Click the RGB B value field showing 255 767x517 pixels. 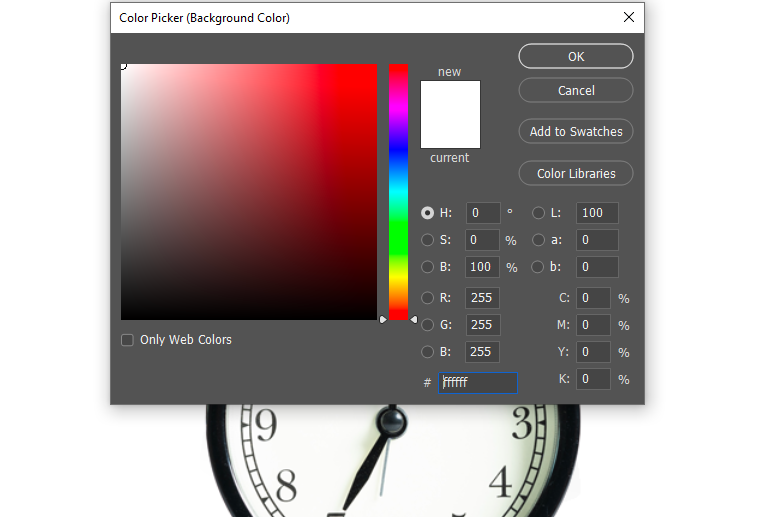point(482,352)
